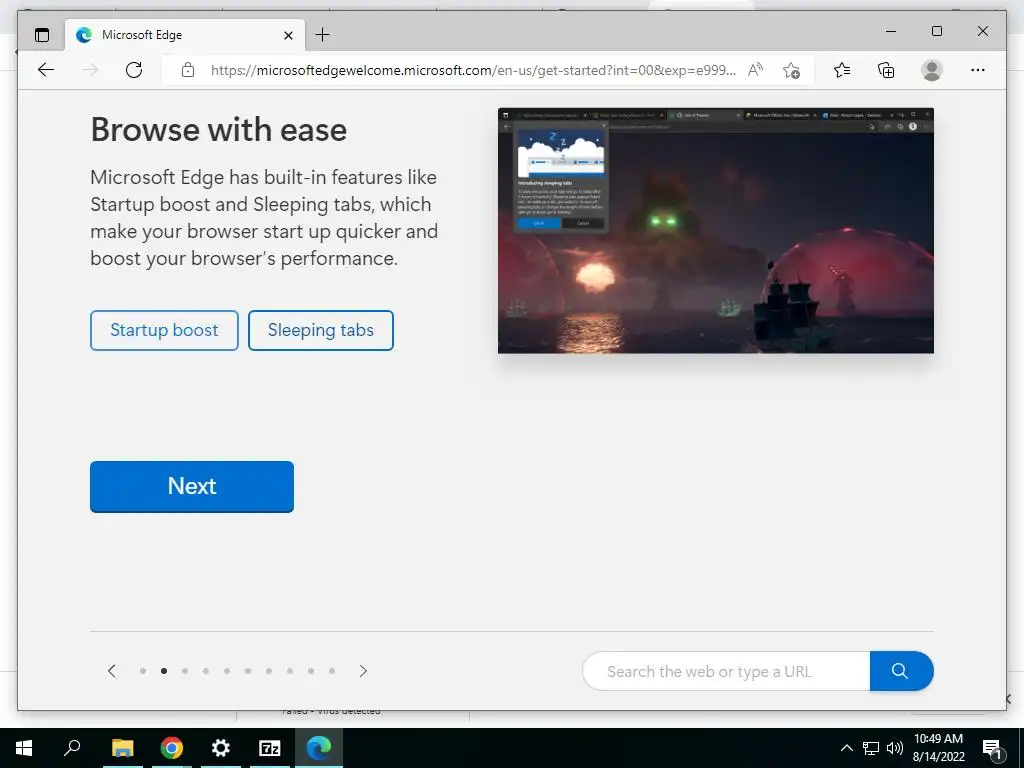Open the profile avatar menu
1024x768 pixels.
[x=932, y=70]
